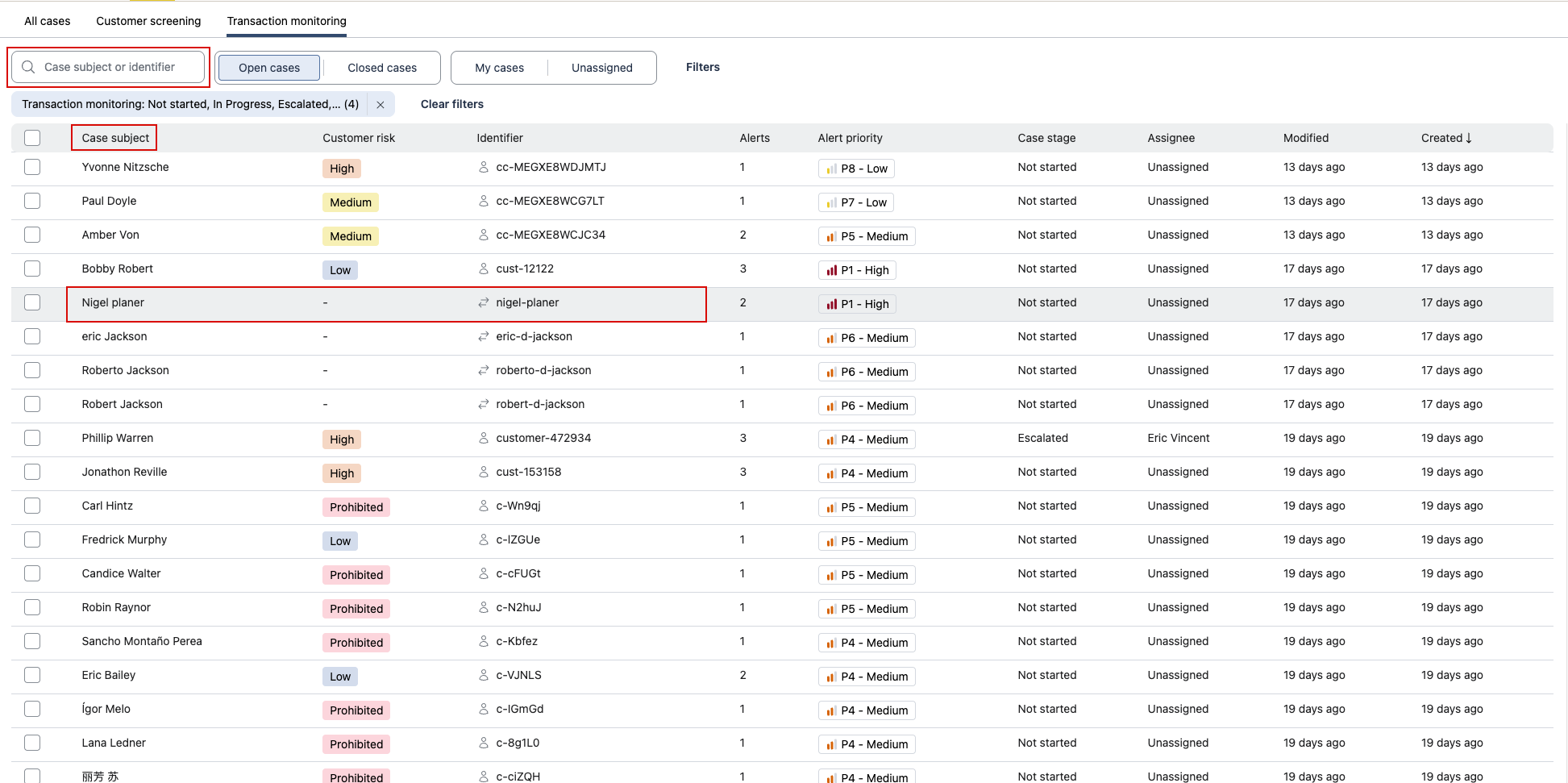Click priority bars icon for Bobby Robert

(x=831, y=271)
